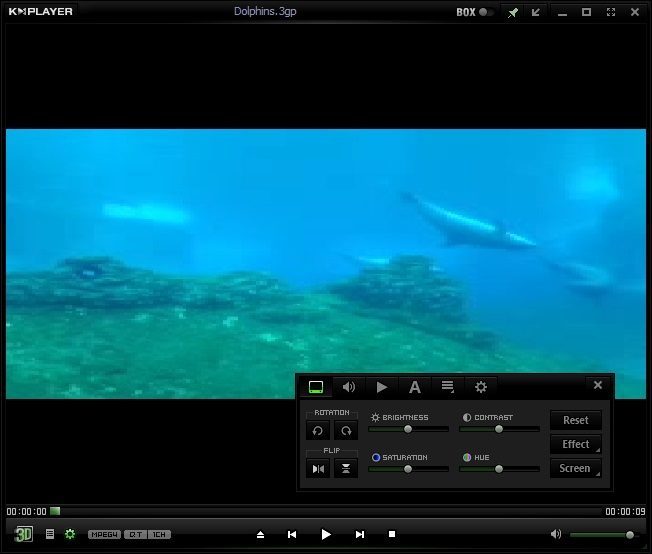Adjust the Contrast slider
This screenshot has width=652, height=554.
(499, 429)
